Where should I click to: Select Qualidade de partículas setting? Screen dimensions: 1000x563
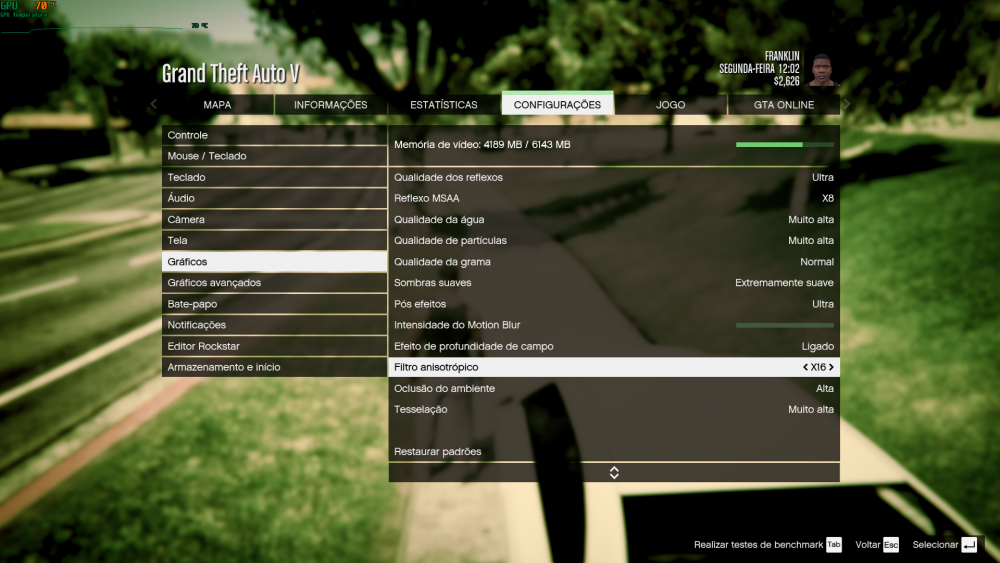point(614,240)
